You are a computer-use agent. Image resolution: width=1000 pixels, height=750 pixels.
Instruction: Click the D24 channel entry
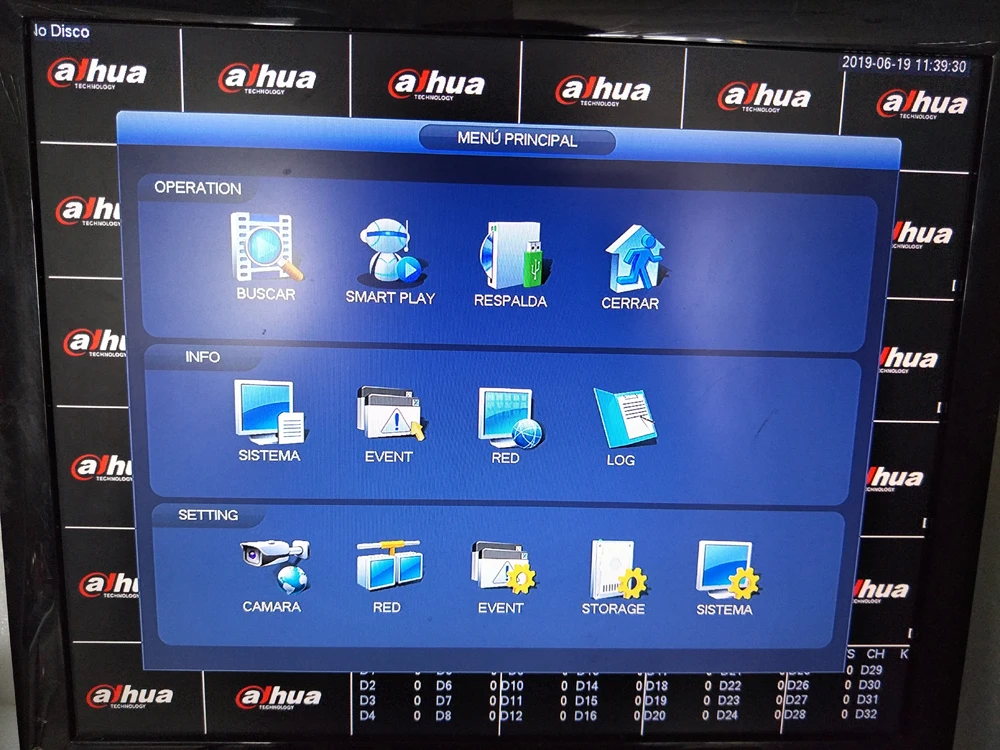click(x=727, y=715)
